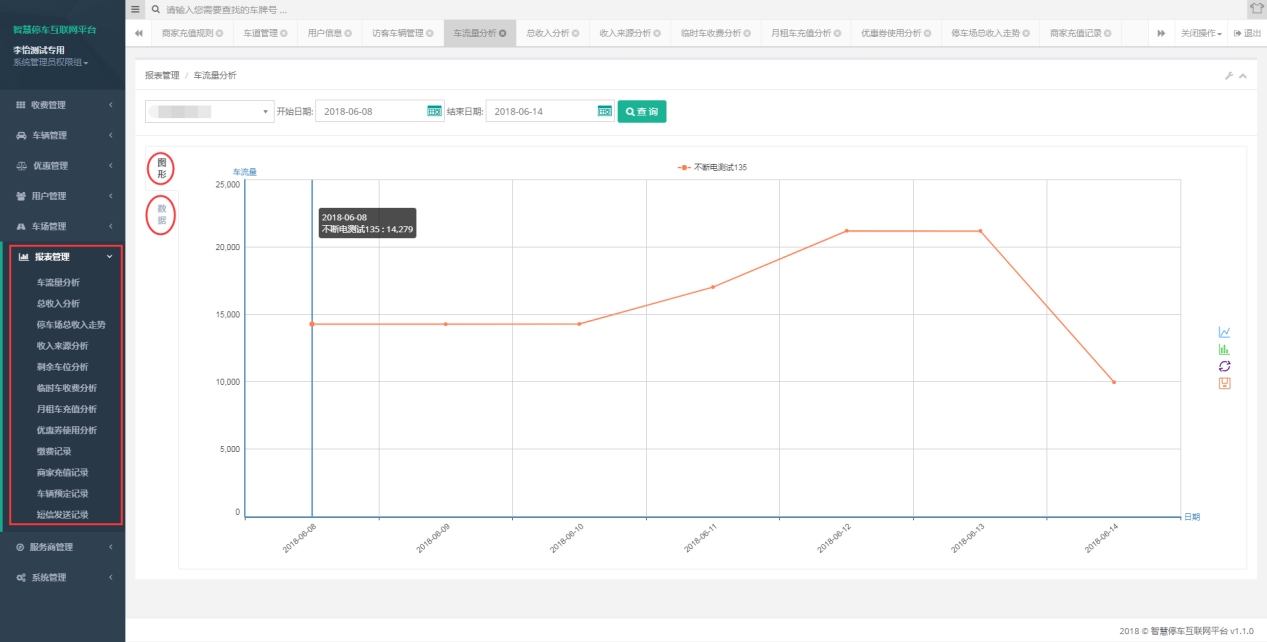This screenshot has width=1267, height=642.
Task: Open 缴费记录 in the sidebar
Action: 55,451
